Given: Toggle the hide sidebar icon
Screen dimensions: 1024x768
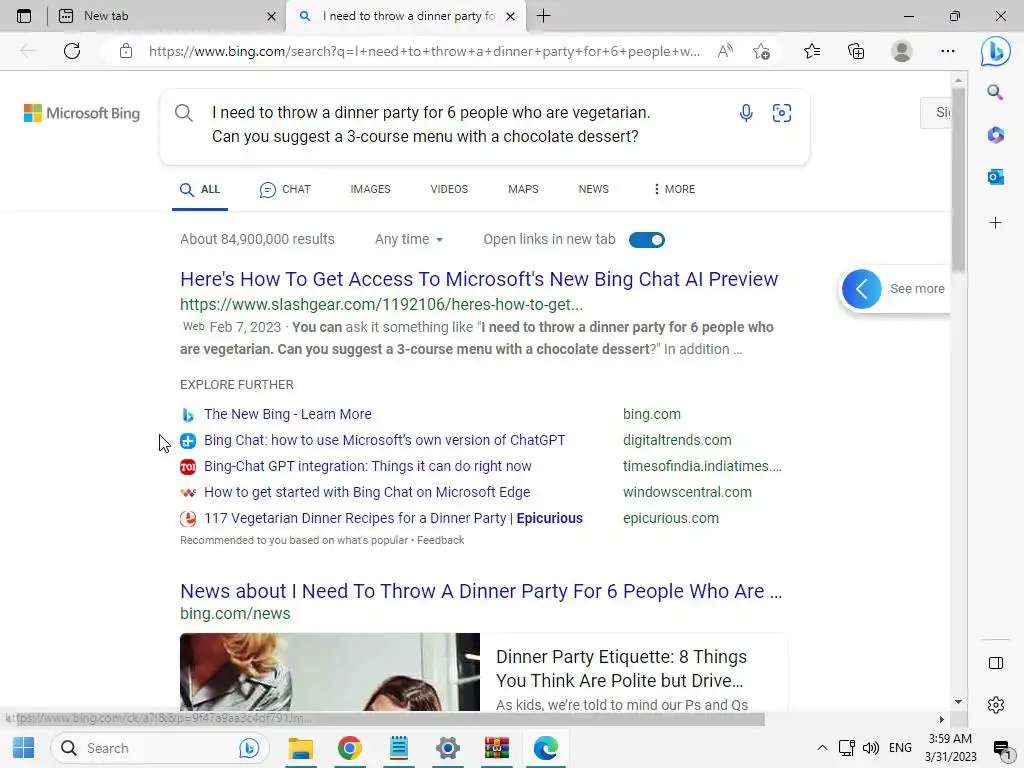Looking at the screenshot, I should pos(996,663).
